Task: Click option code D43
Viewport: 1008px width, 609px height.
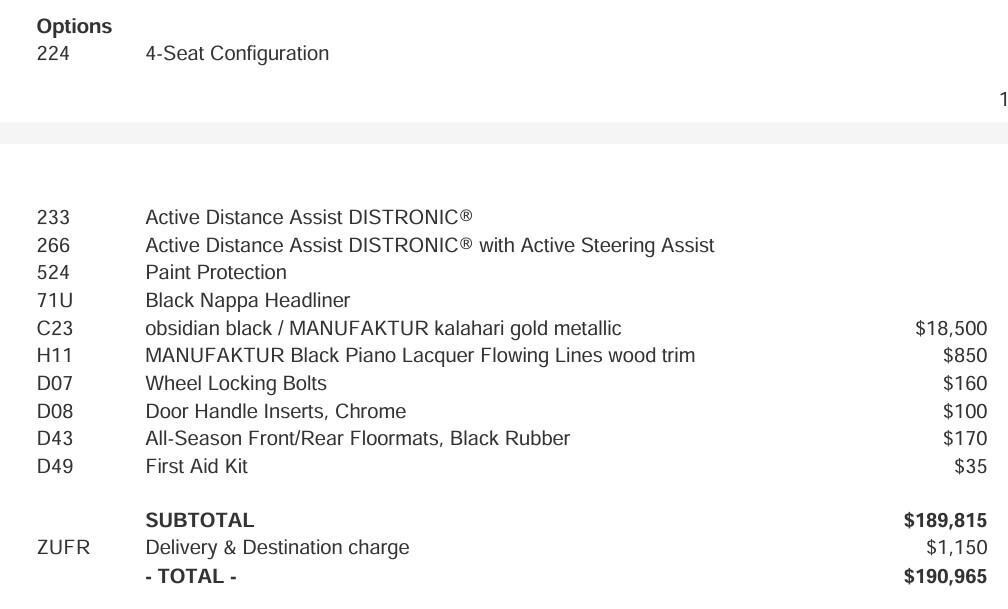Action: click(x=54, y=438)
